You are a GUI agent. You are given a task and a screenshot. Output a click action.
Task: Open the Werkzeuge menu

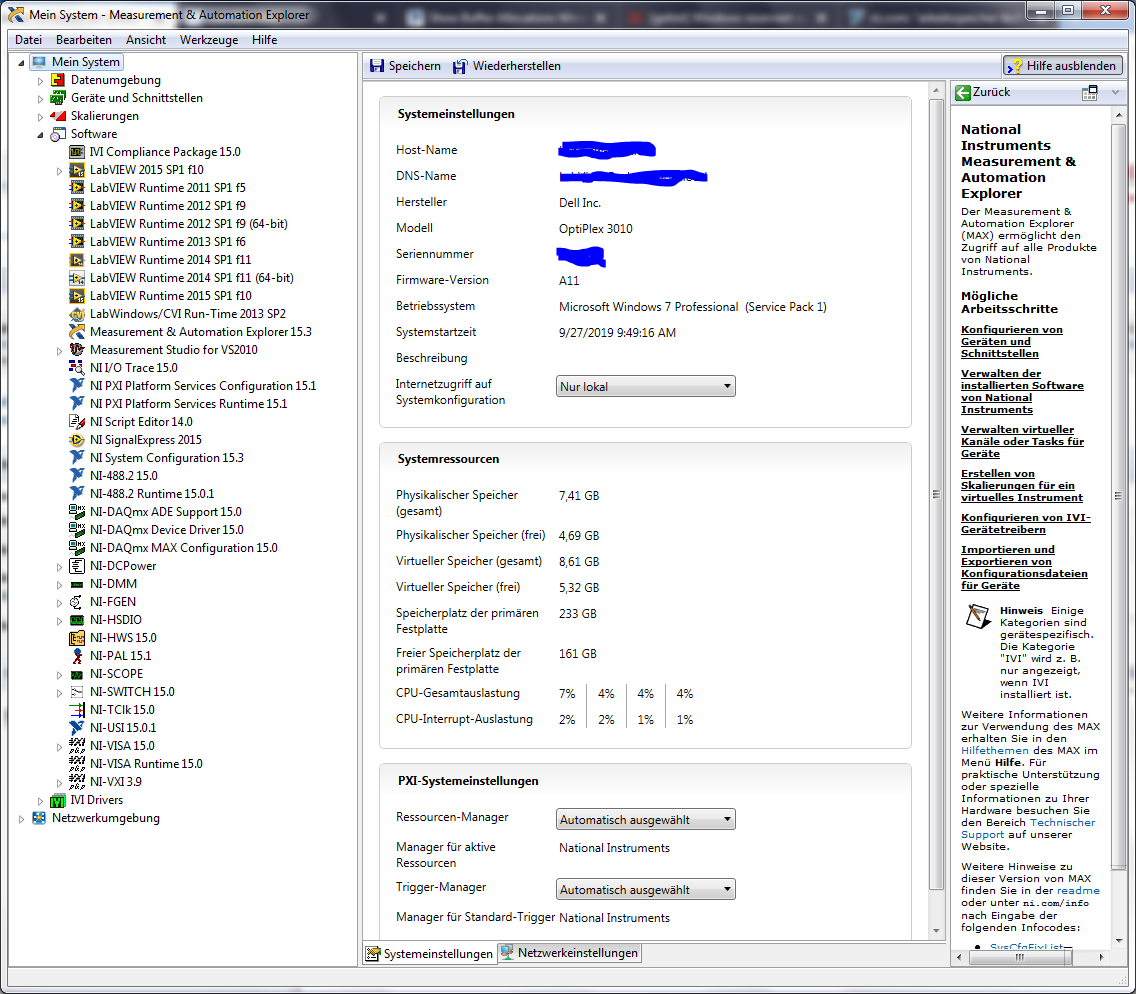[209, 40]
